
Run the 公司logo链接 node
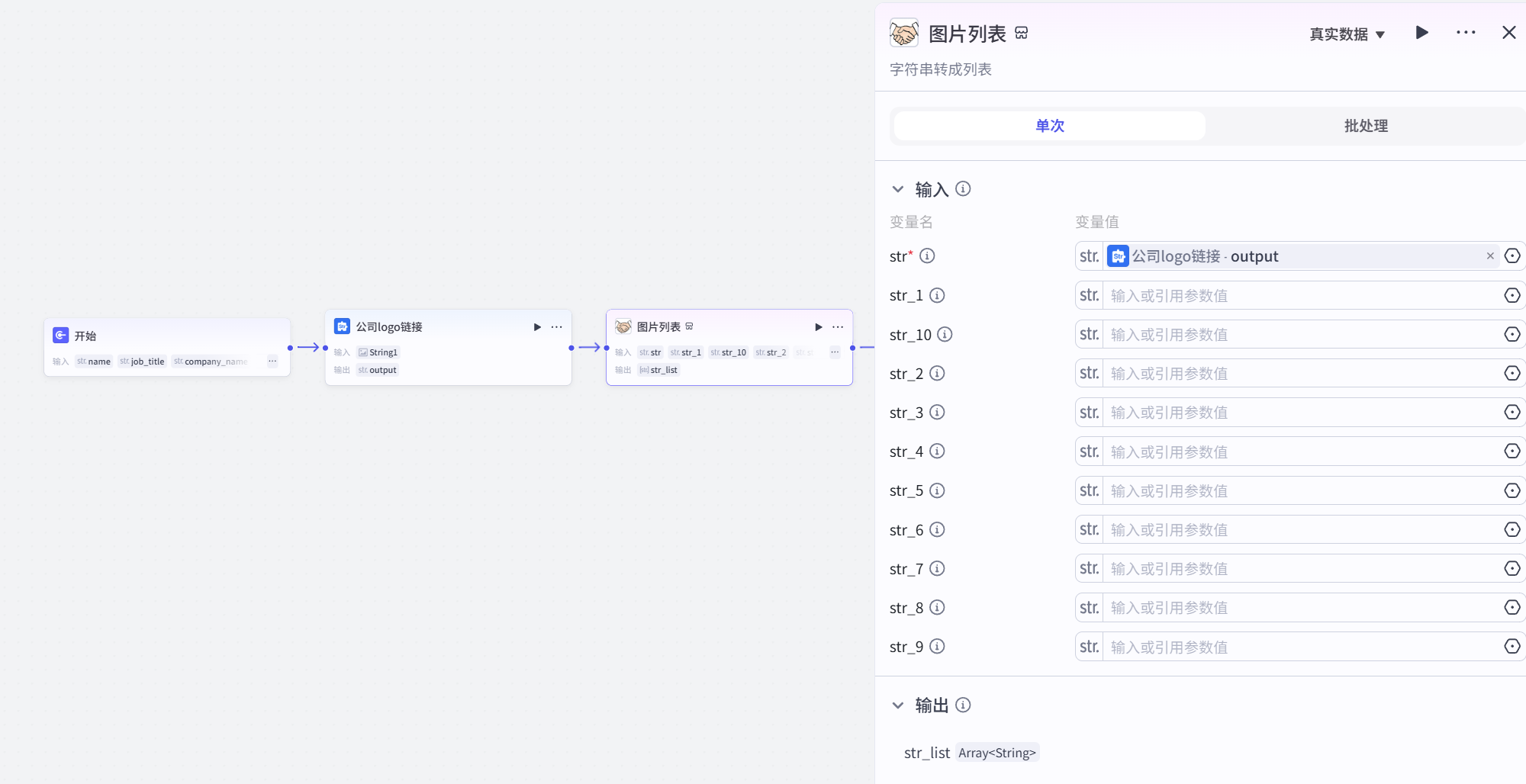(537, 327)
